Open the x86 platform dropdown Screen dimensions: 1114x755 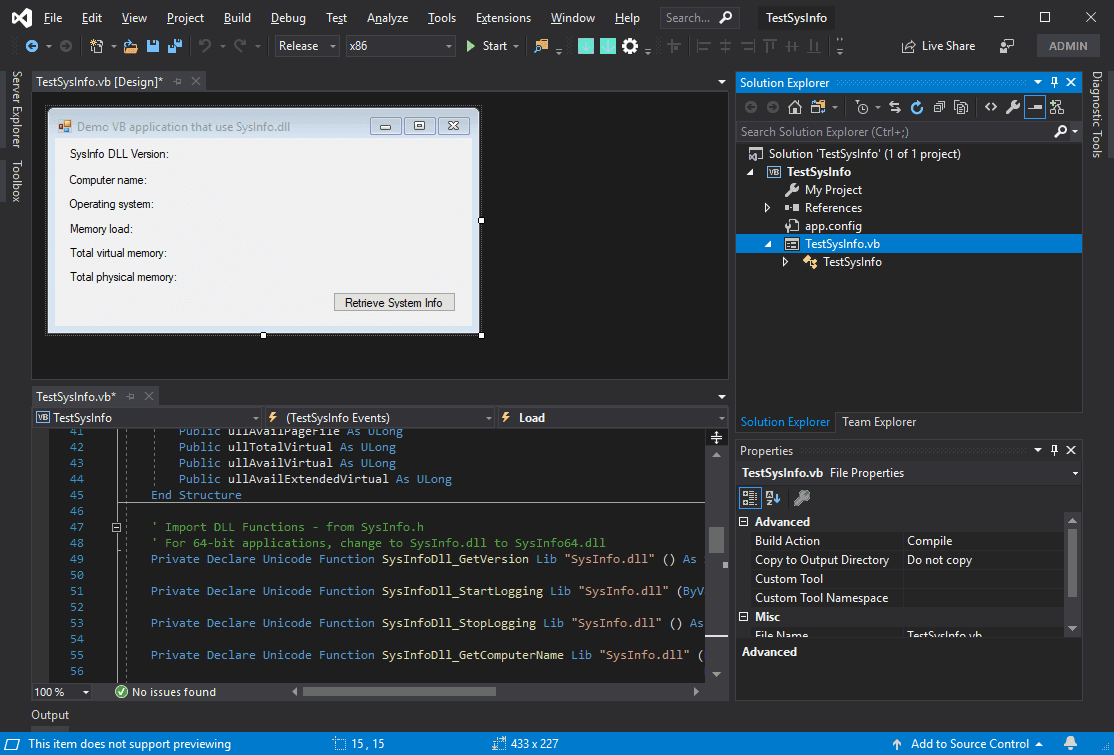(x=401, y=46)
